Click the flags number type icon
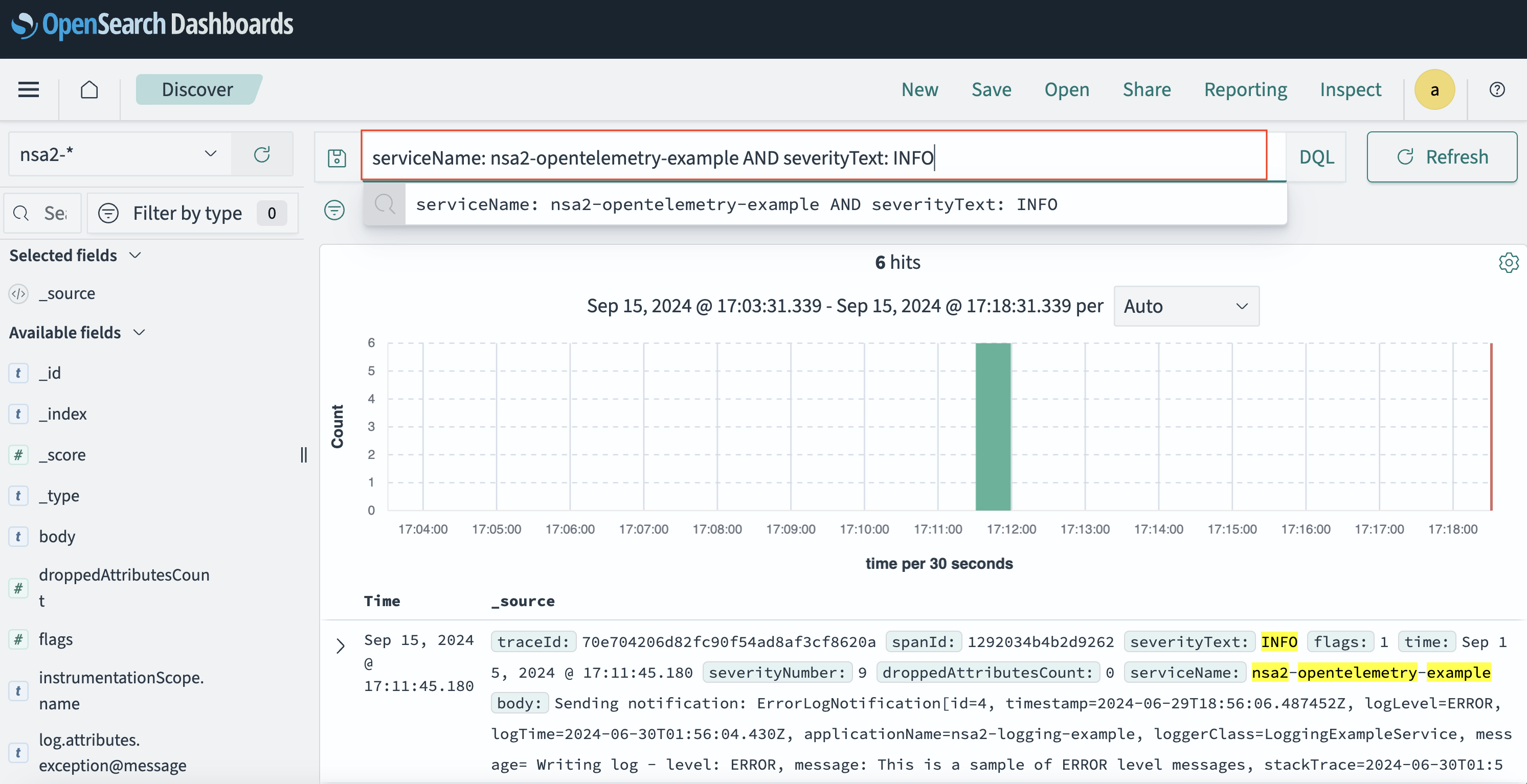Image resolution: width=1527 pixels, height=784 pixels. (x=18, y=639)
